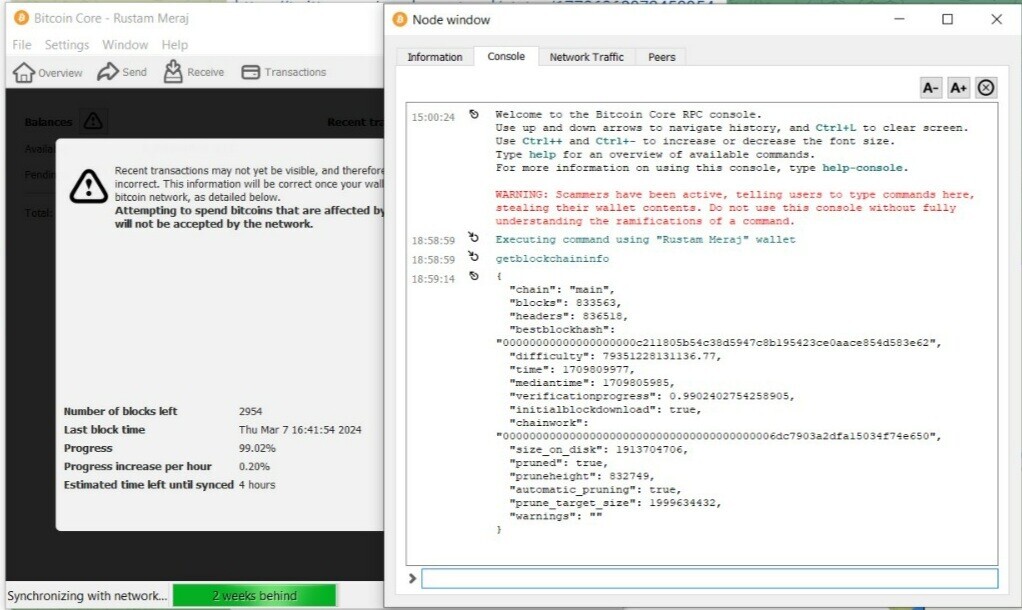The width and height of the screenshot is (1022, 610).
Task: Click the icon beside Executing command line
Action: [x=474, y=237]
